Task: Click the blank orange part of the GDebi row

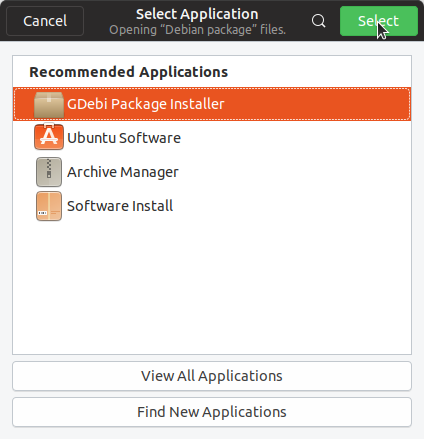Action: (317, 104)
